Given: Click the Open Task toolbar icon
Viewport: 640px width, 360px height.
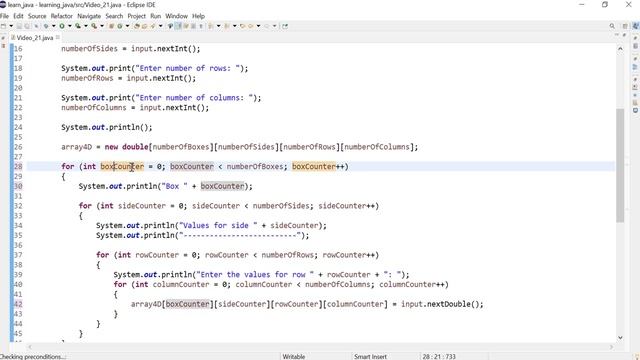Looking at the screenshot, I should [x=144, y=26].
